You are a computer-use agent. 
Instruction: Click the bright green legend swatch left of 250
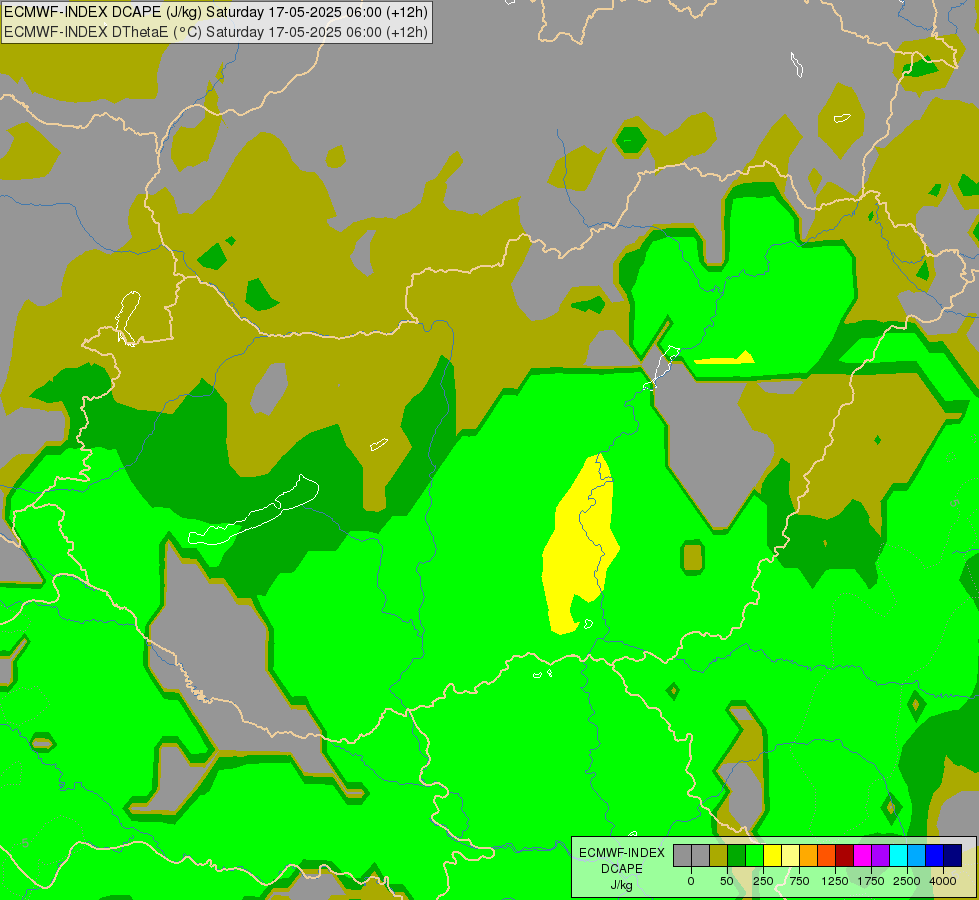point(755,855)
